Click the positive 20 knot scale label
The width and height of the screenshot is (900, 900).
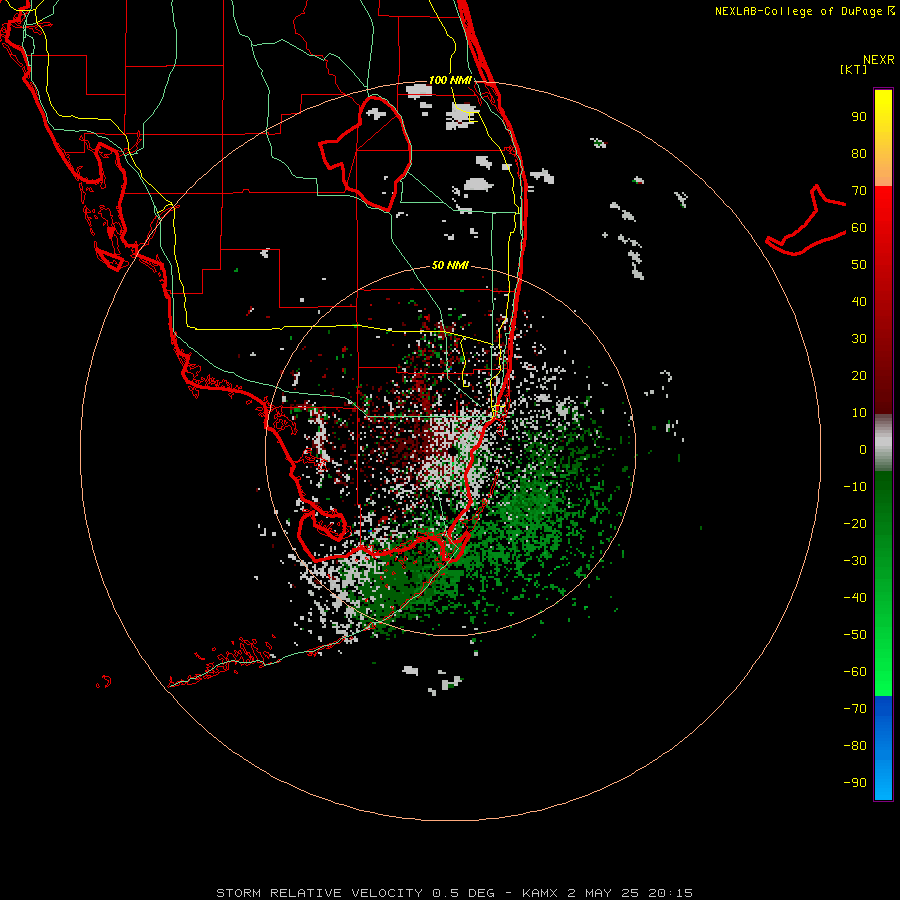point(859,376)
